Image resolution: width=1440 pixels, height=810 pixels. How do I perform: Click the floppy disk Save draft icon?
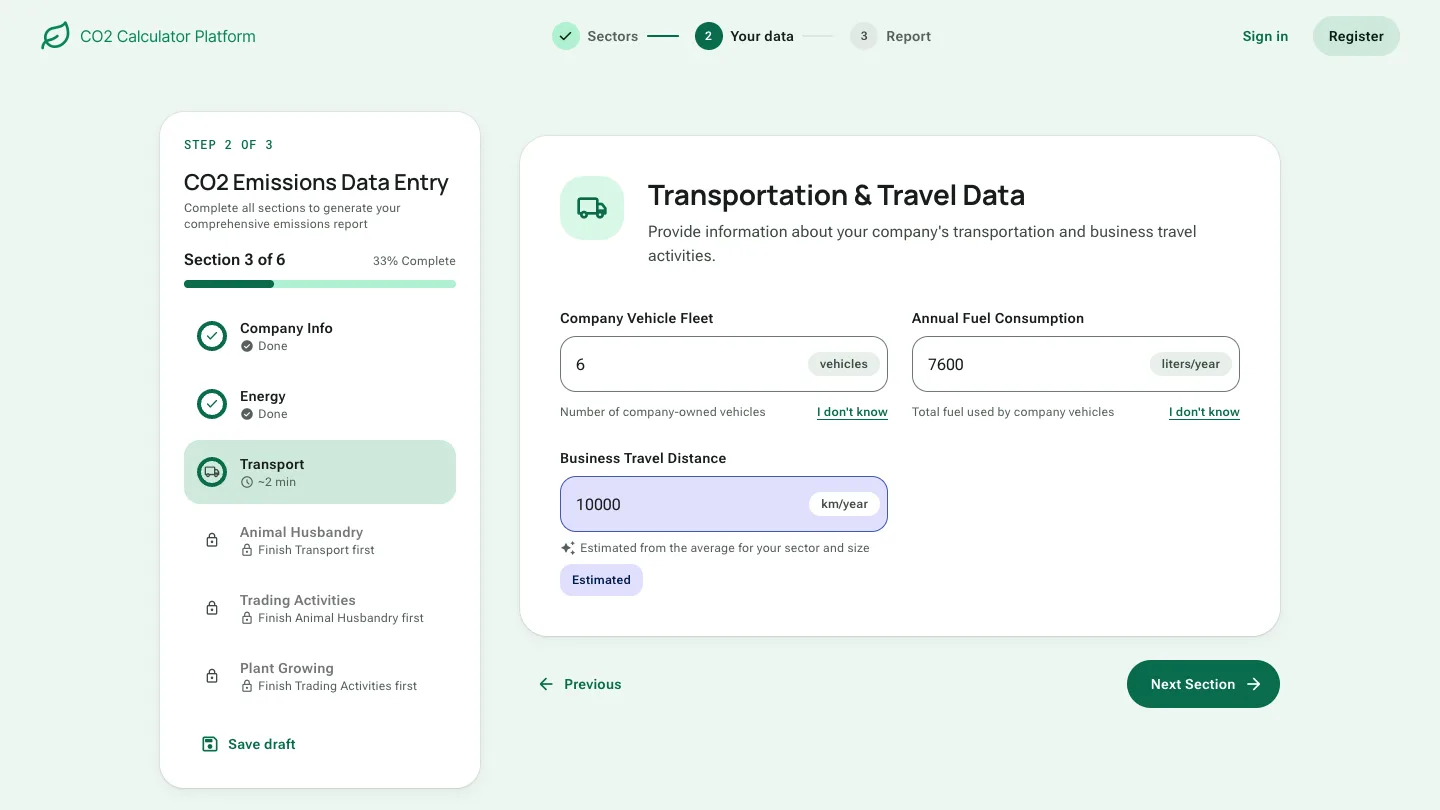[x=210, y=744]
